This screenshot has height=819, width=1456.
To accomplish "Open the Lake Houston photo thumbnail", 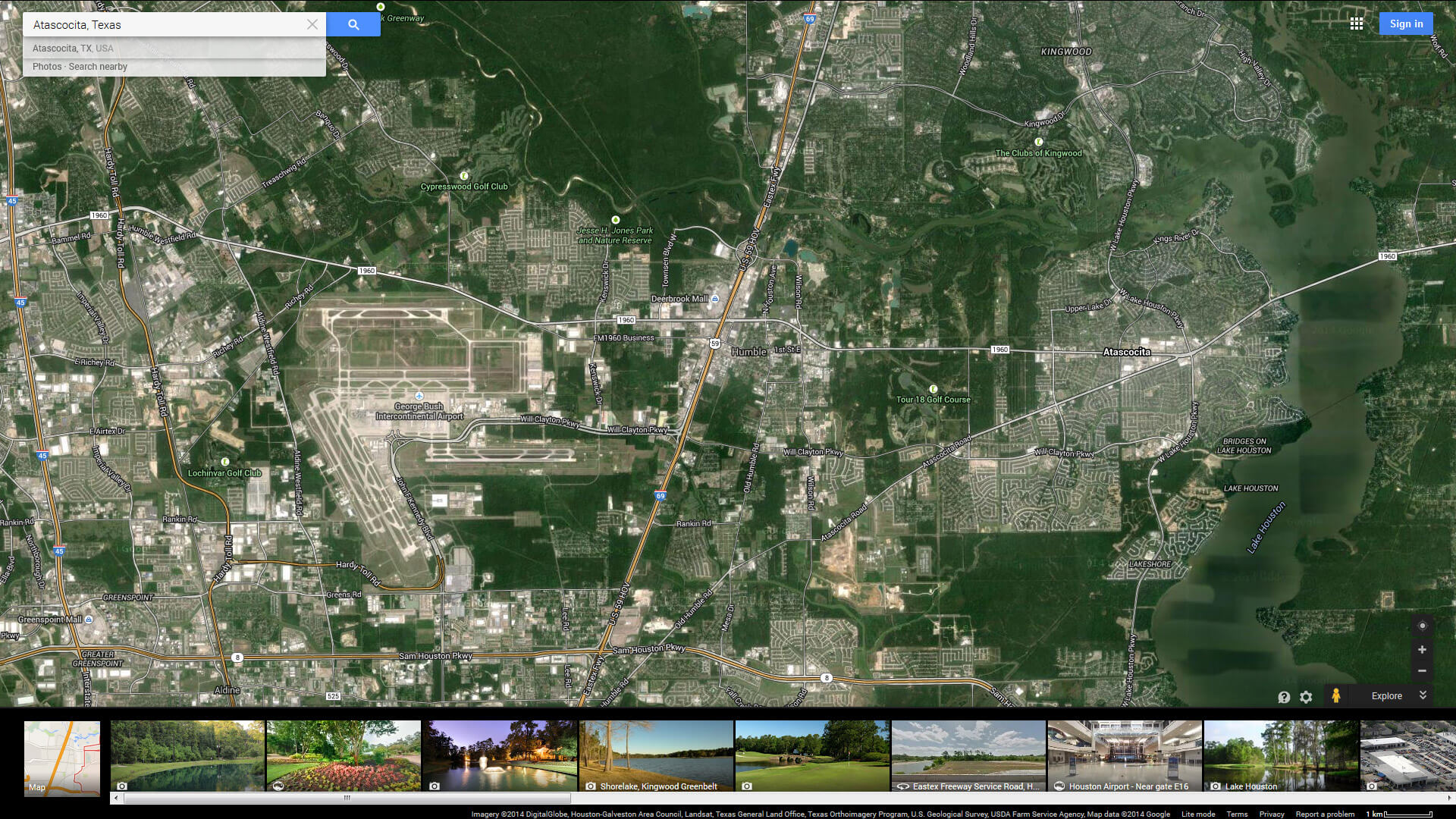I will tap(1280, 756).
